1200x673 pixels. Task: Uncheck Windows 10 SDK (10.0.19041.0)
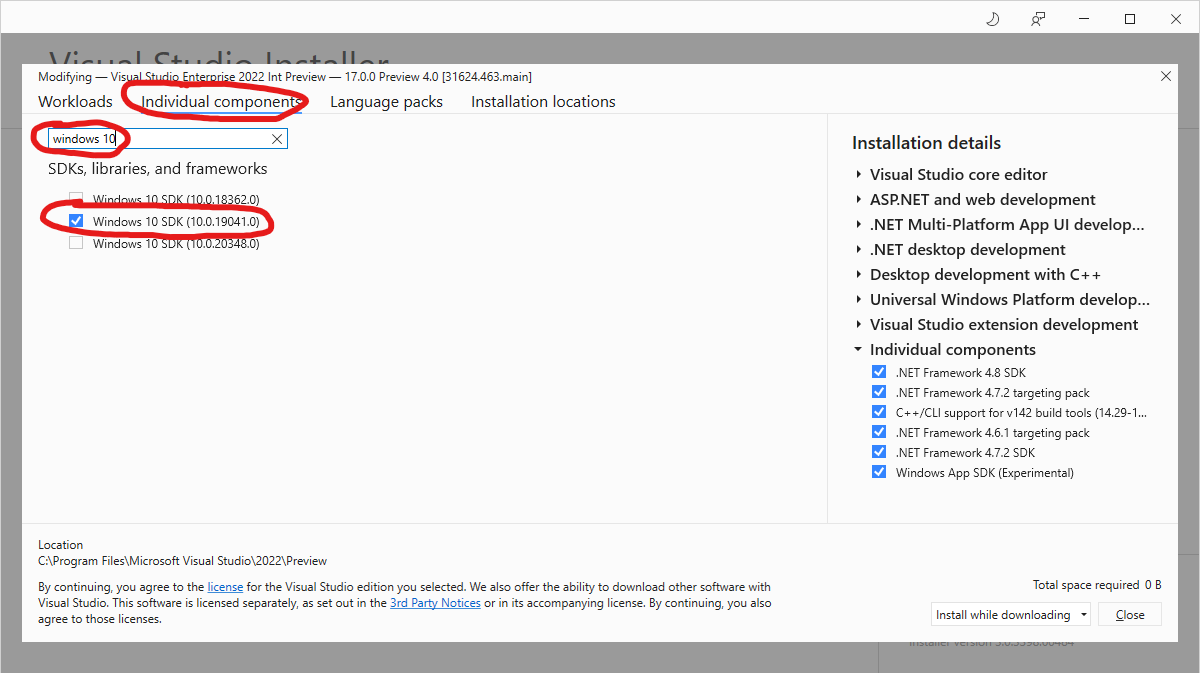pos(75,221)
